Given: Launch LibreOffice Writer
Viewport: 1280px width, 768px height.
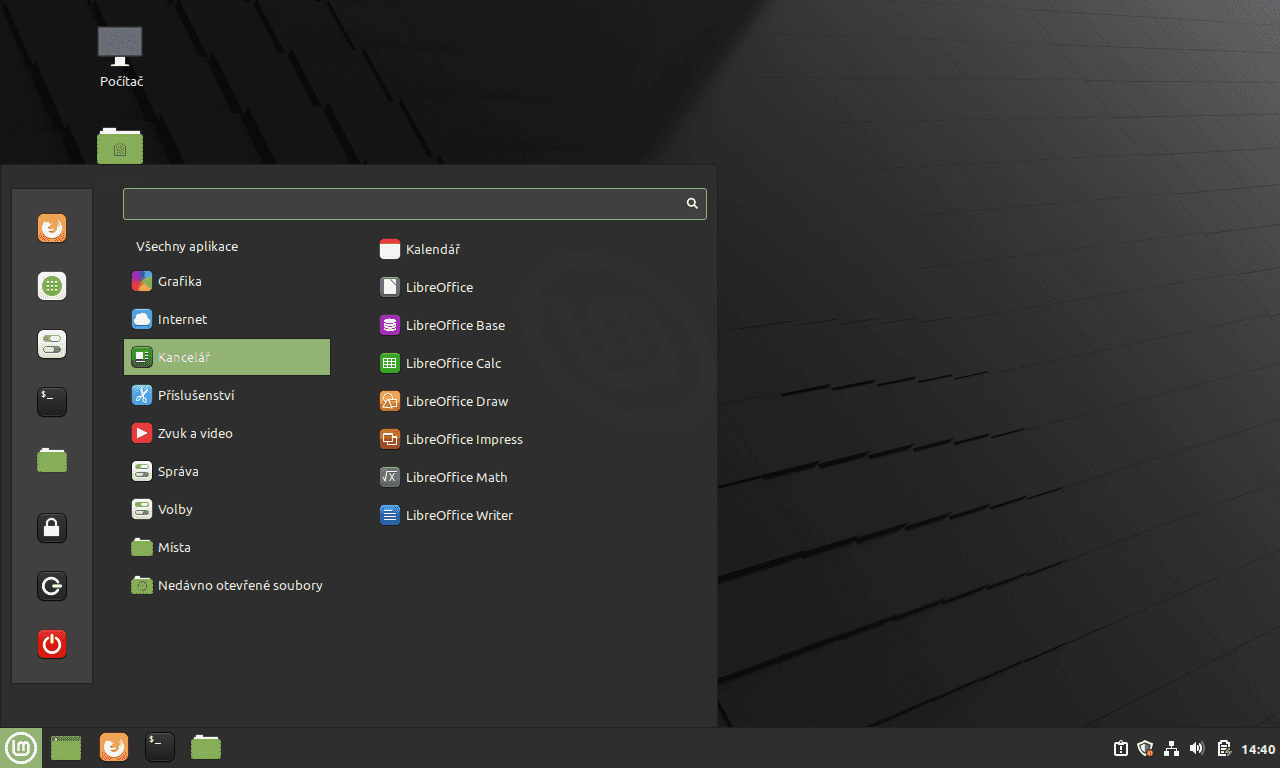Looking at the screenshot, I should [459, 515].
